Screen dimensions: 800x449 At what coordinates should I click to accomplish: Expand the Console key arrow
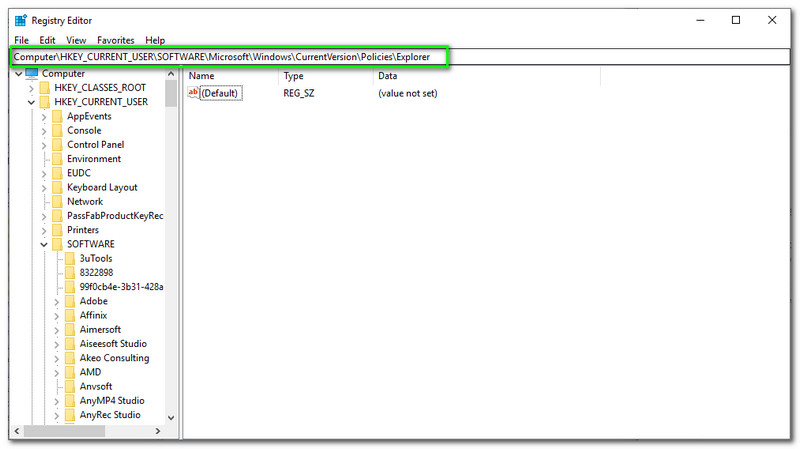point(44,131)
